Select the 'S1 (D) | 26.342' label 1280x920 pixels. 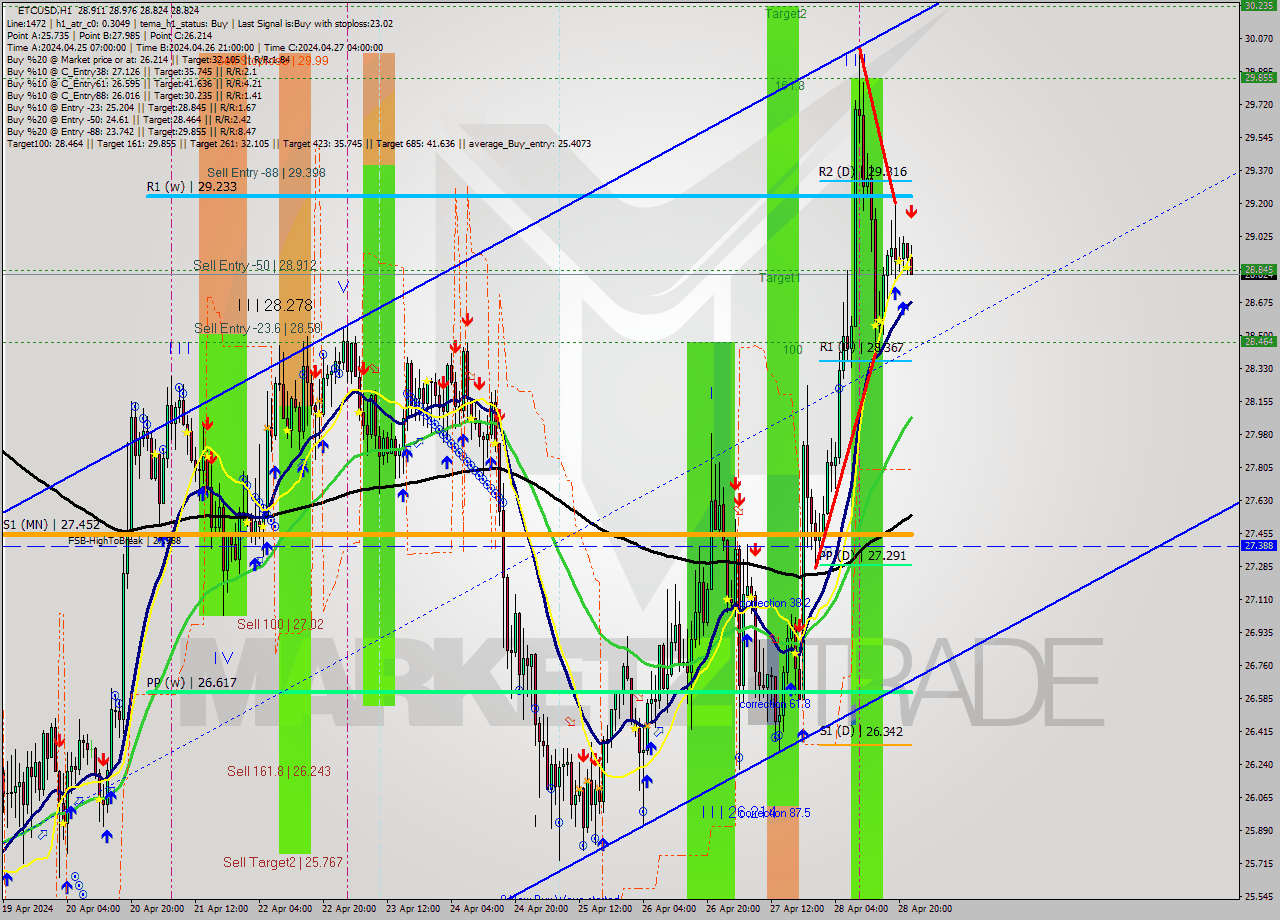pos(863,731)
